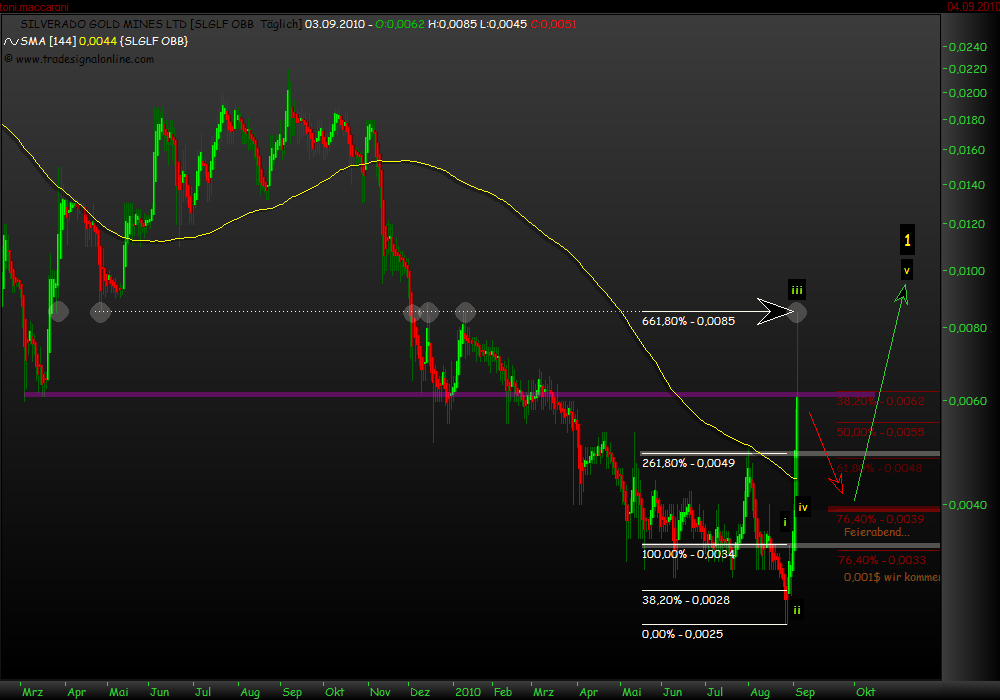Toggle the gray anchor circle above the 261,80% retracement

(x=465, y=311)
